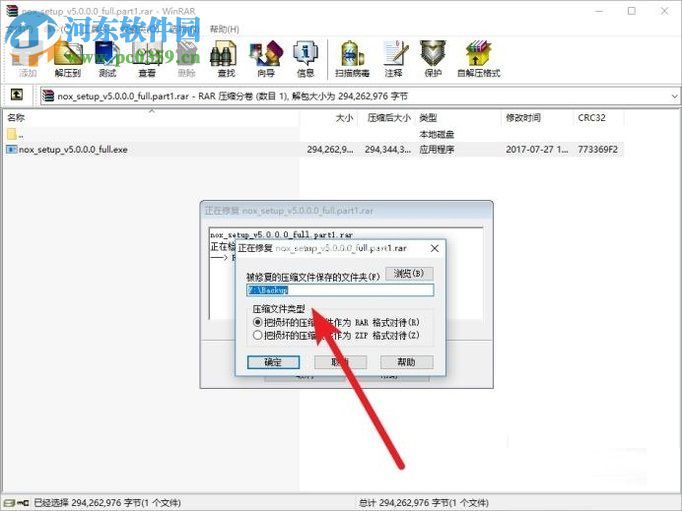Click the OK (确定) button
Viewport: 682px width, 511px height.
(x=273, y=362)
